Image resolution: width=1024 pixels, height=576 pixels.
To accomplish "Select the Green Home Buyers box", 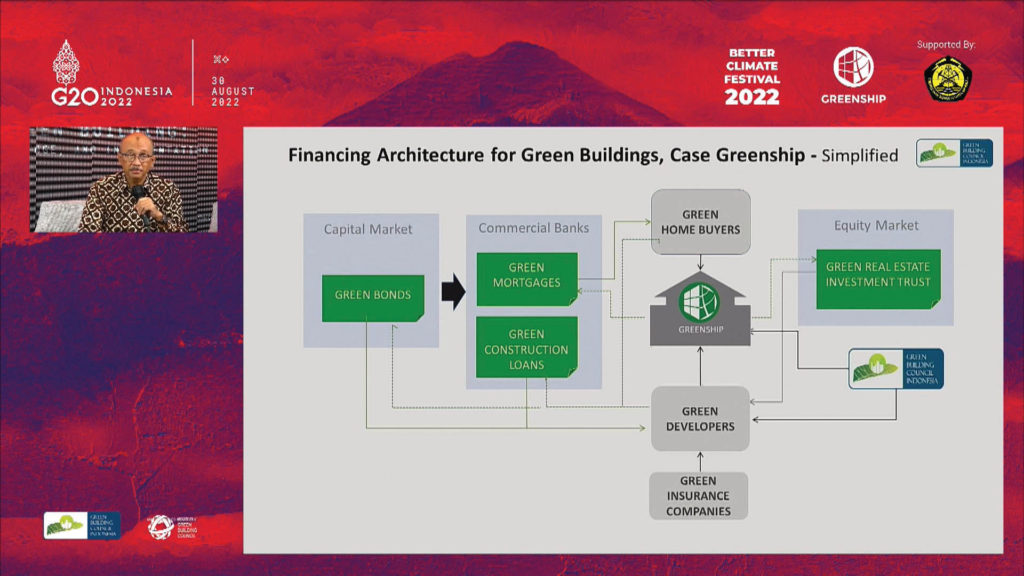I will click(701, 222).
